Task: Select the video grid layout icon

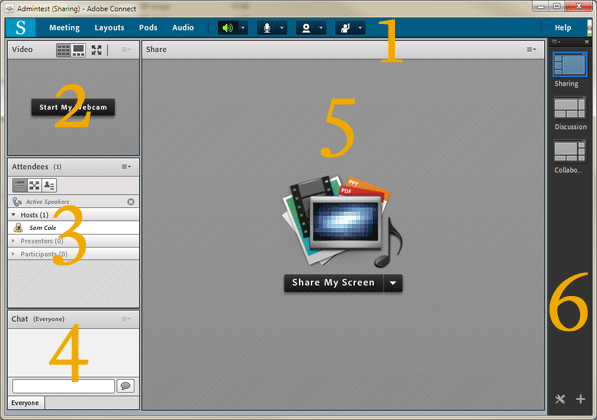Action: coord(64,50)
